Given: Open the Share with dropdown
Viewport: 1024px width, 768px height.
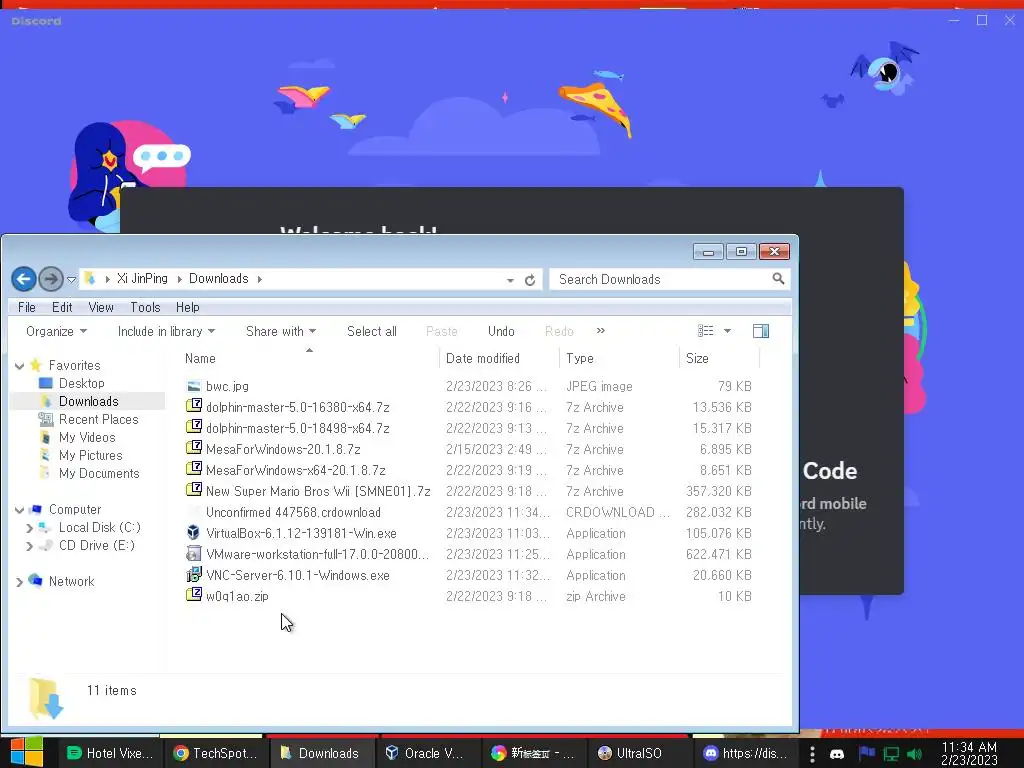Looking at the screenshot, I should (x=281, y=331).
